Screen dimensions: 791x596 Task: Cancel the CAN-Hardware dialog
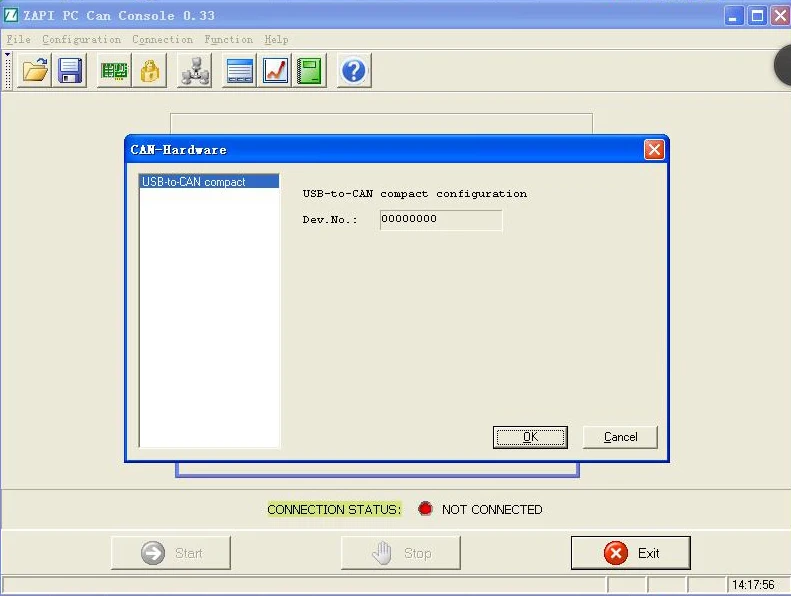[620, 437]
